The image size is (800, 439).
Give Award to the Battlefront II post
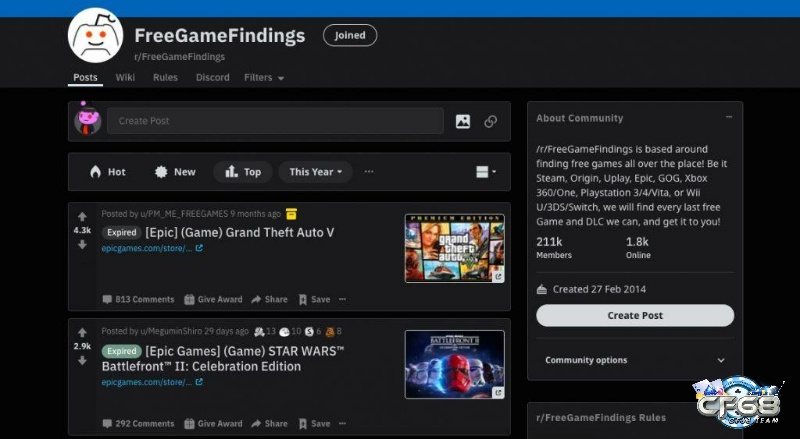click(x=213, y=424)
